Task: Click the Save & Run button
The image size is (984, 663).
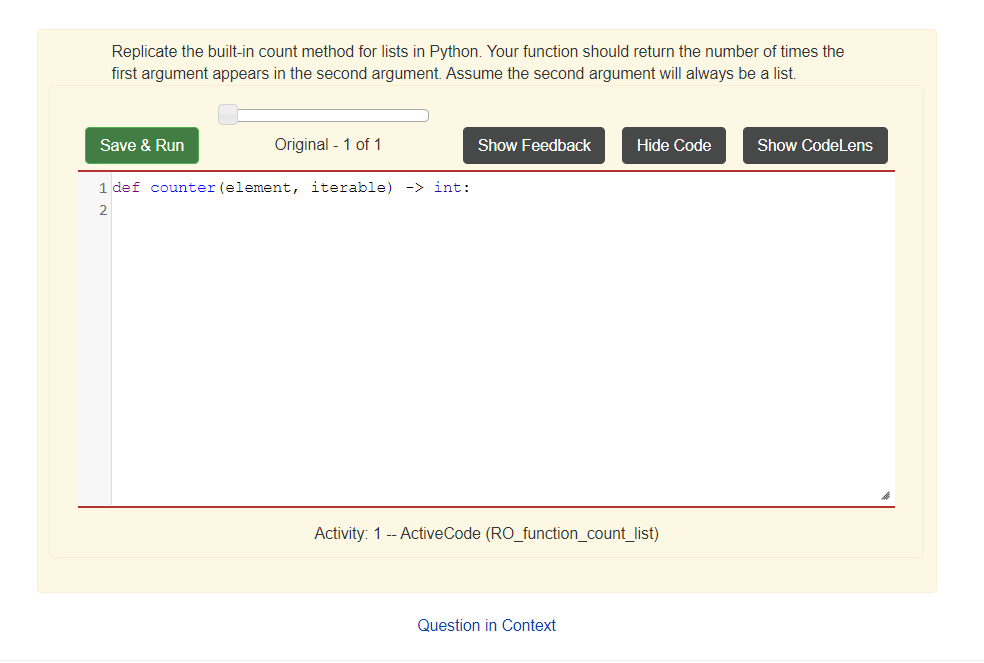Action: [141, 145]
